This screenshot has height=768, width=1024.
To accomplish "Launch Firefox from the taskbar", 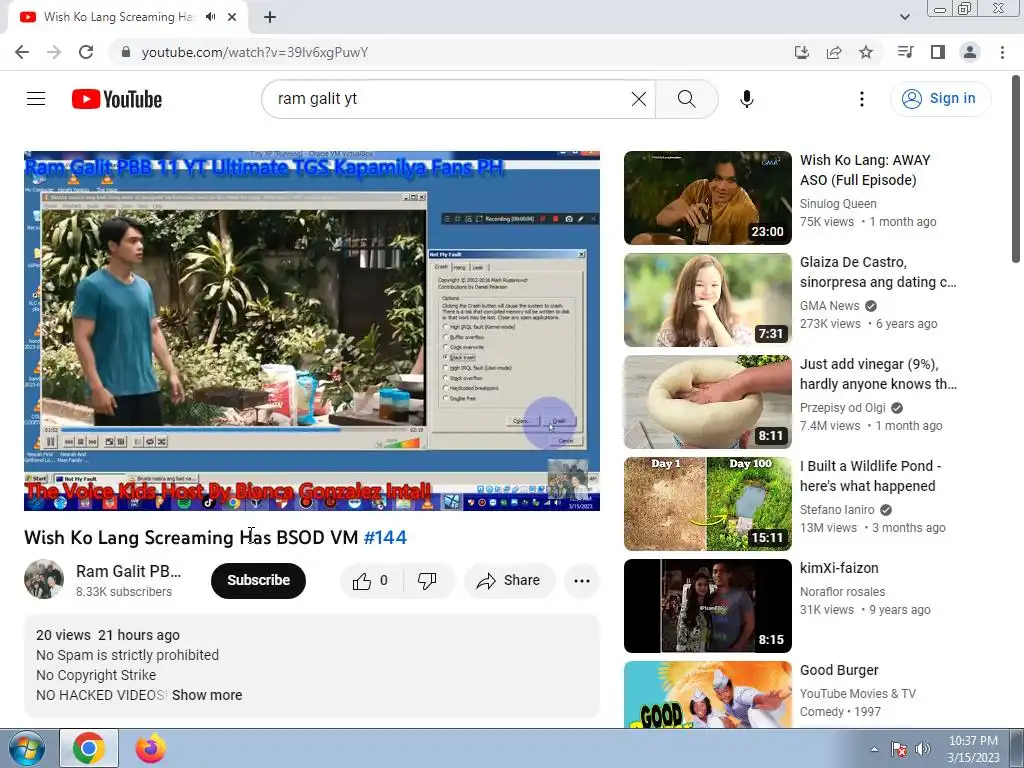I will (x=150, y=748).
